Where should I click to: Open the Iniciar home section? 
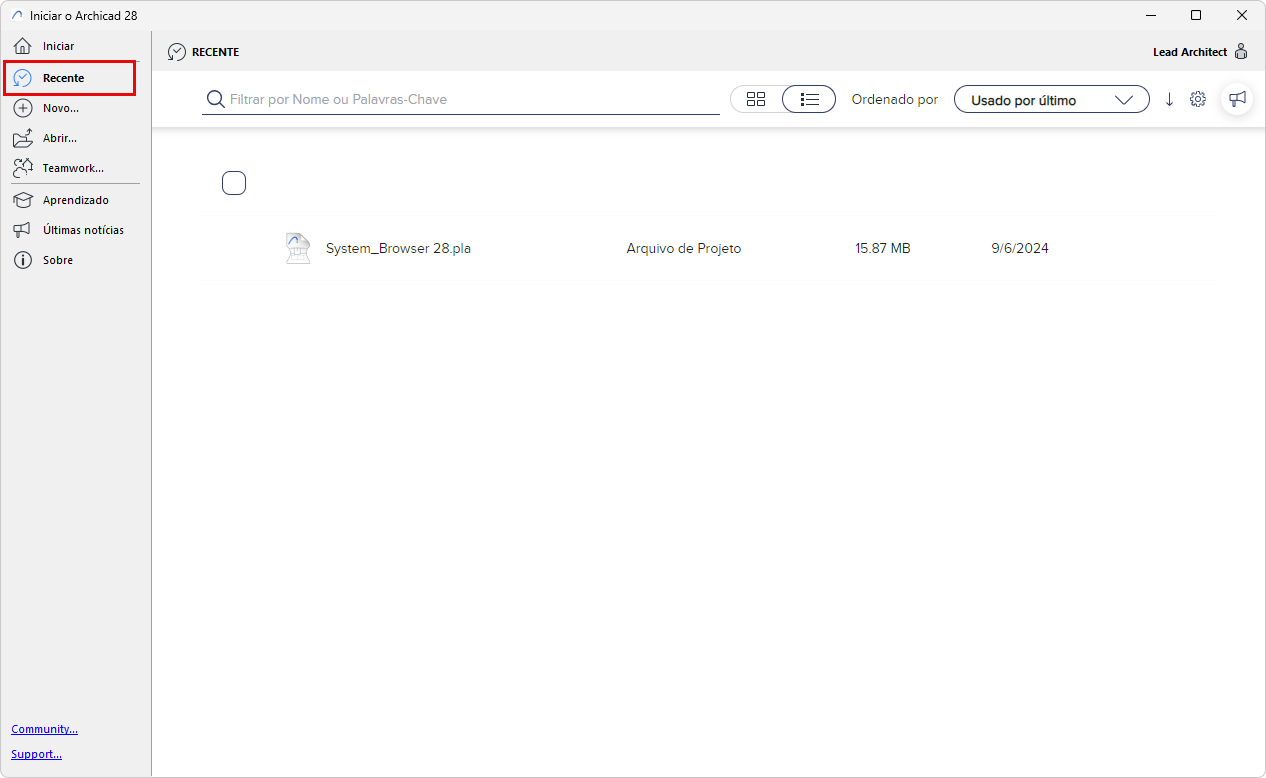click(x=58, y=46)
